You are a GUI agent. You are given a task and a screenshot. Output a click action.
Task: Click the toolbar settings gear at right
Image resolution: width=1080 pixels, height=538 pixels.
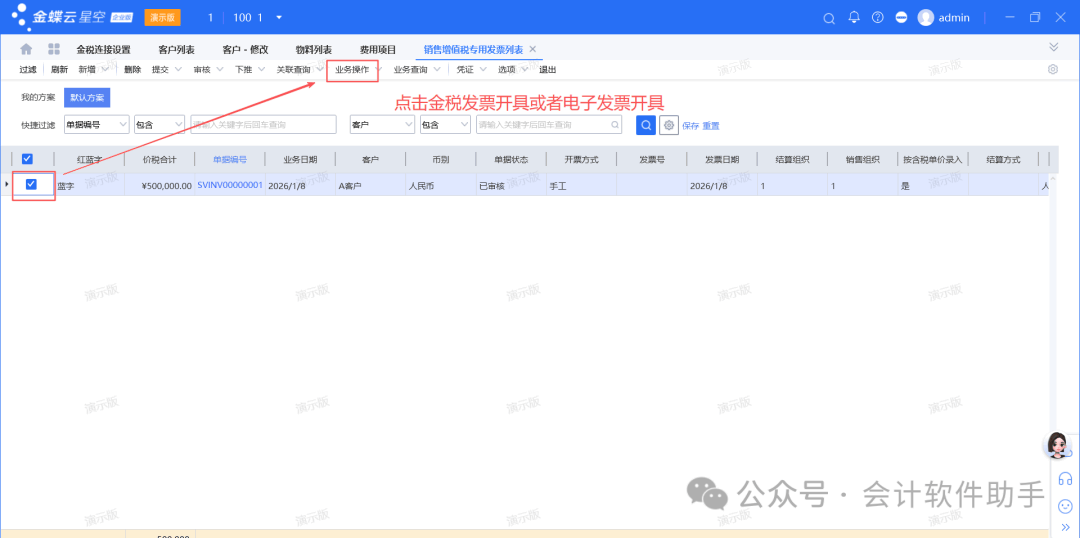1053,70
